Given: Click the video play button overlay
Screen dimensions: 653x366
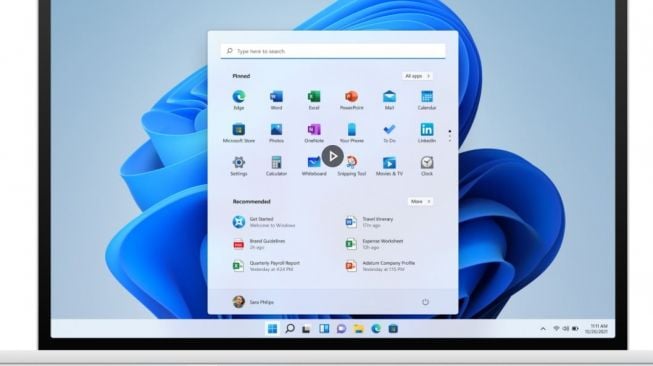Looking at the screenshot, I should click(x=332, y=156).
